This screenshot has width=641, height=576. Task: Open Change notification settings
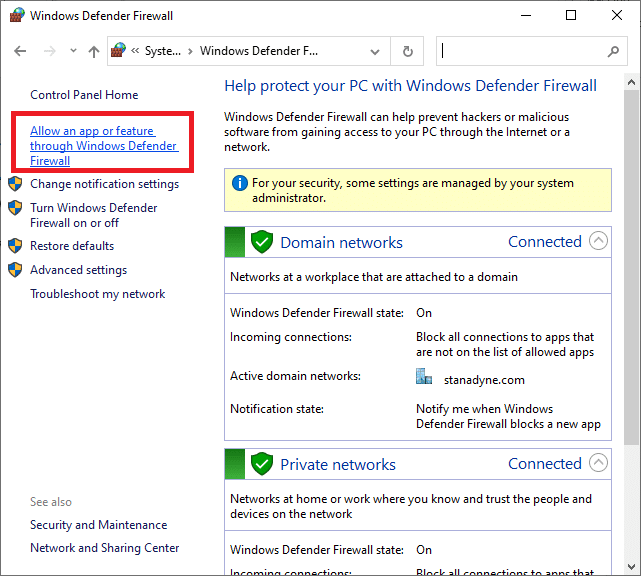tap(104, 184)
